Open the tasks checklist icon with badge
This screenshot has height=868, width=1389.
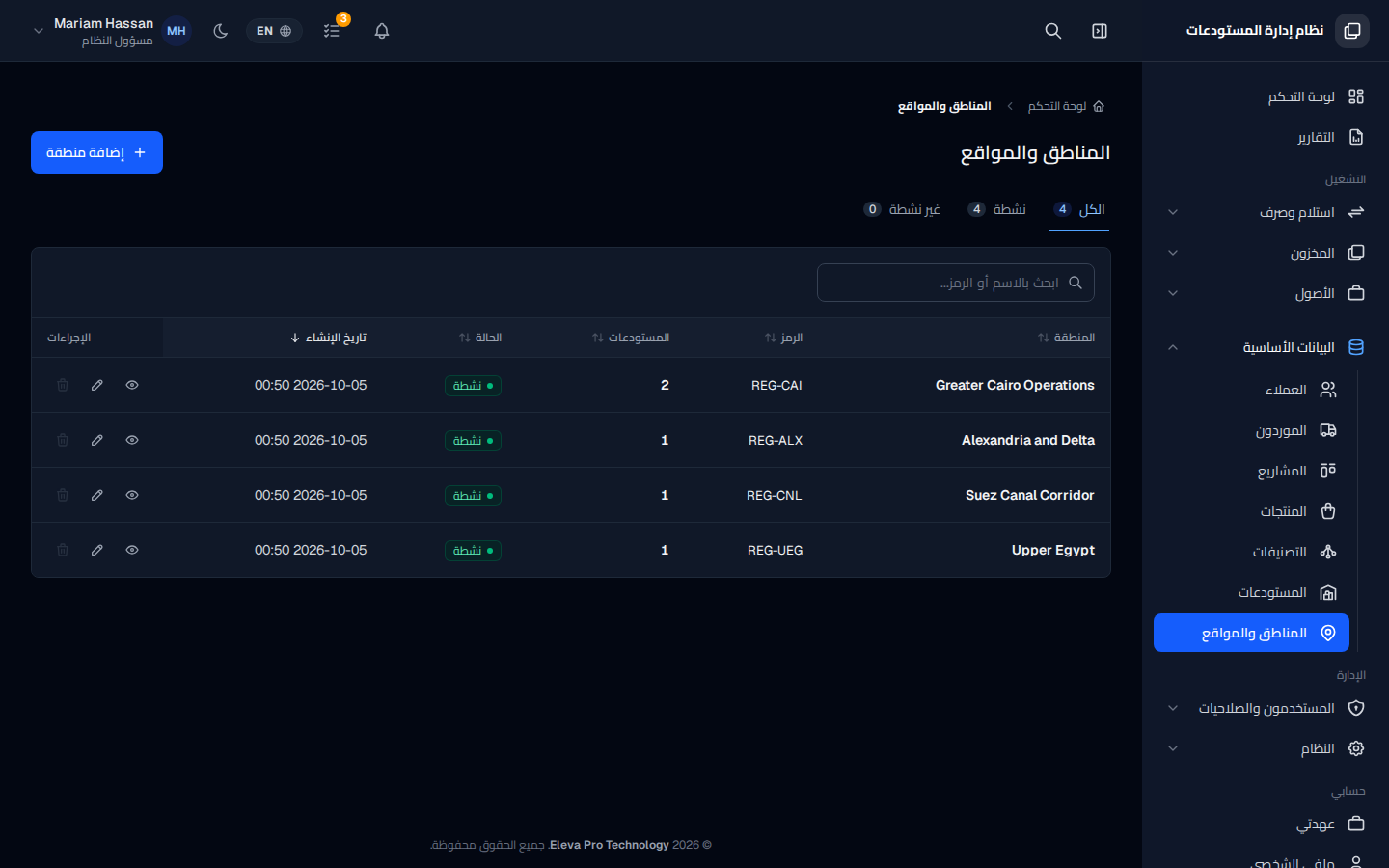point(332,31)
